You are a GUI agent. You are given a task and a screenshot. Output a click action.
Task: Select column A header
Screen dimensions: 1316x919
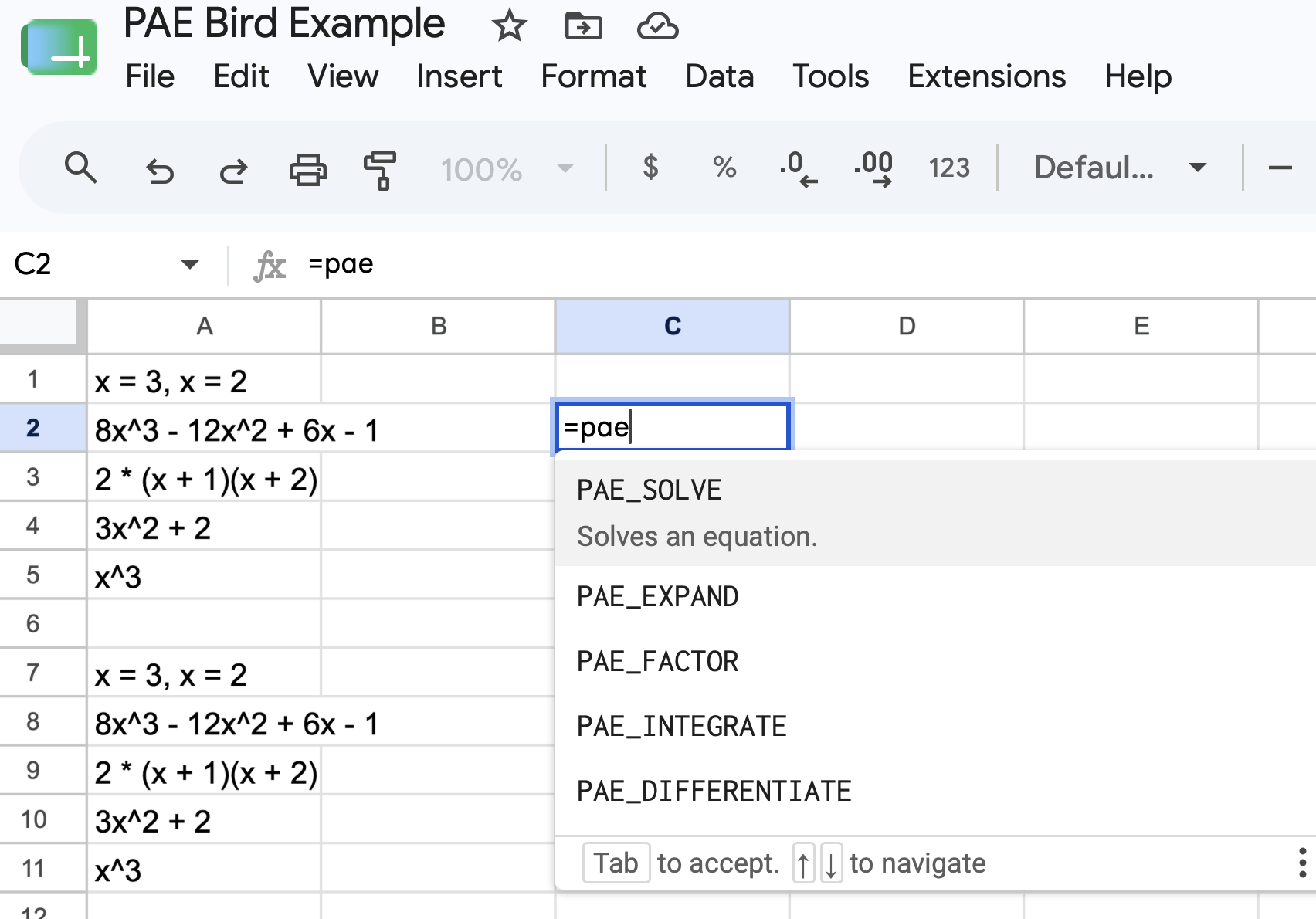click(x=204, y=326)
